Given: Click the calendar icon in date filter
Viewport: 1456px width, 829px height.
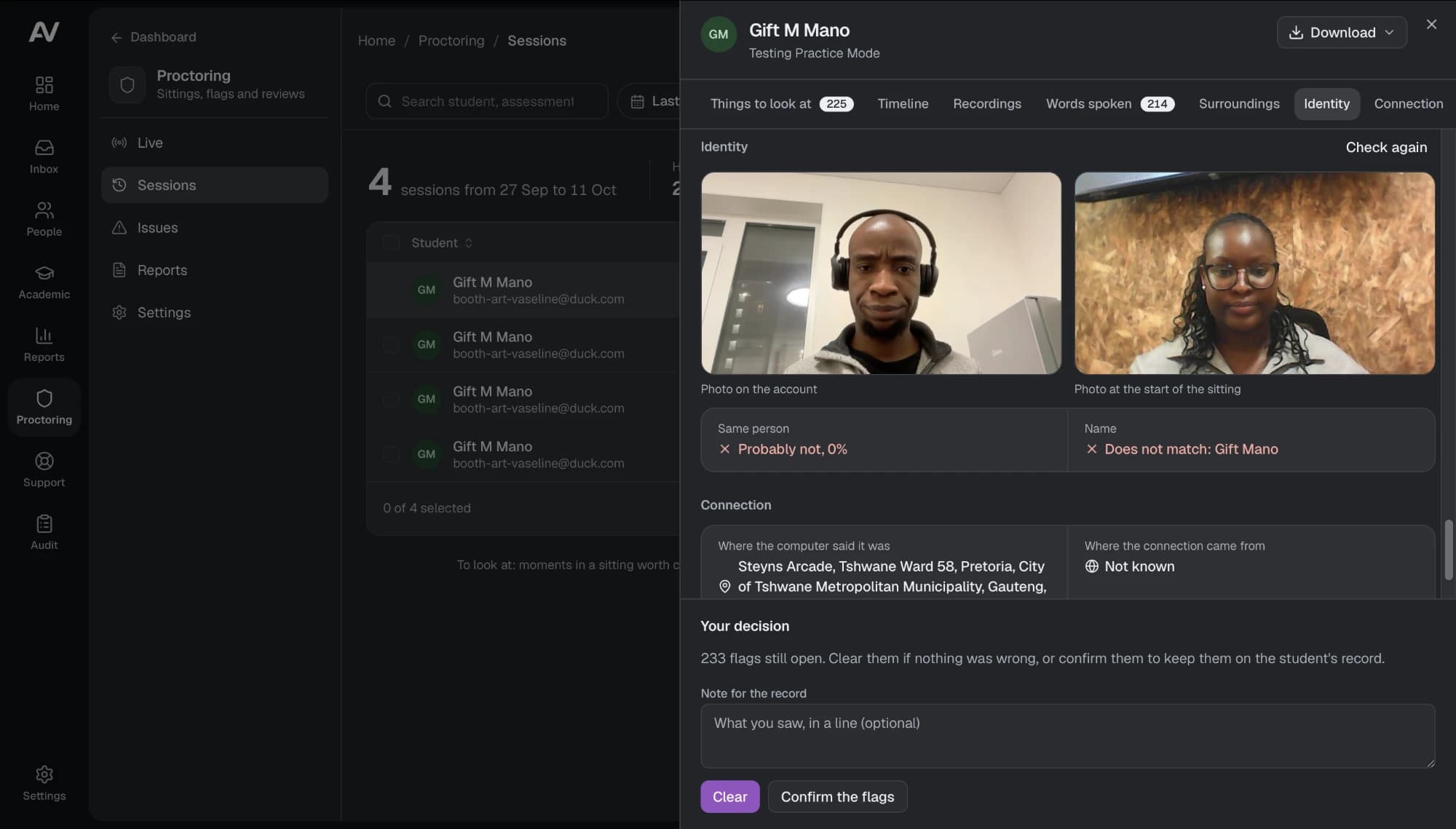Looking at the screenshot, I should coord(637,101).
